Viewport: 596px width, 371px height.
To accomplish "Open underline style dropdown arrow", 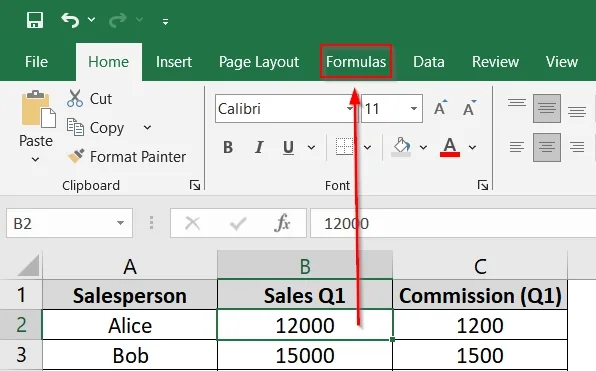I will pyautogui.click(x=311, y=147).
